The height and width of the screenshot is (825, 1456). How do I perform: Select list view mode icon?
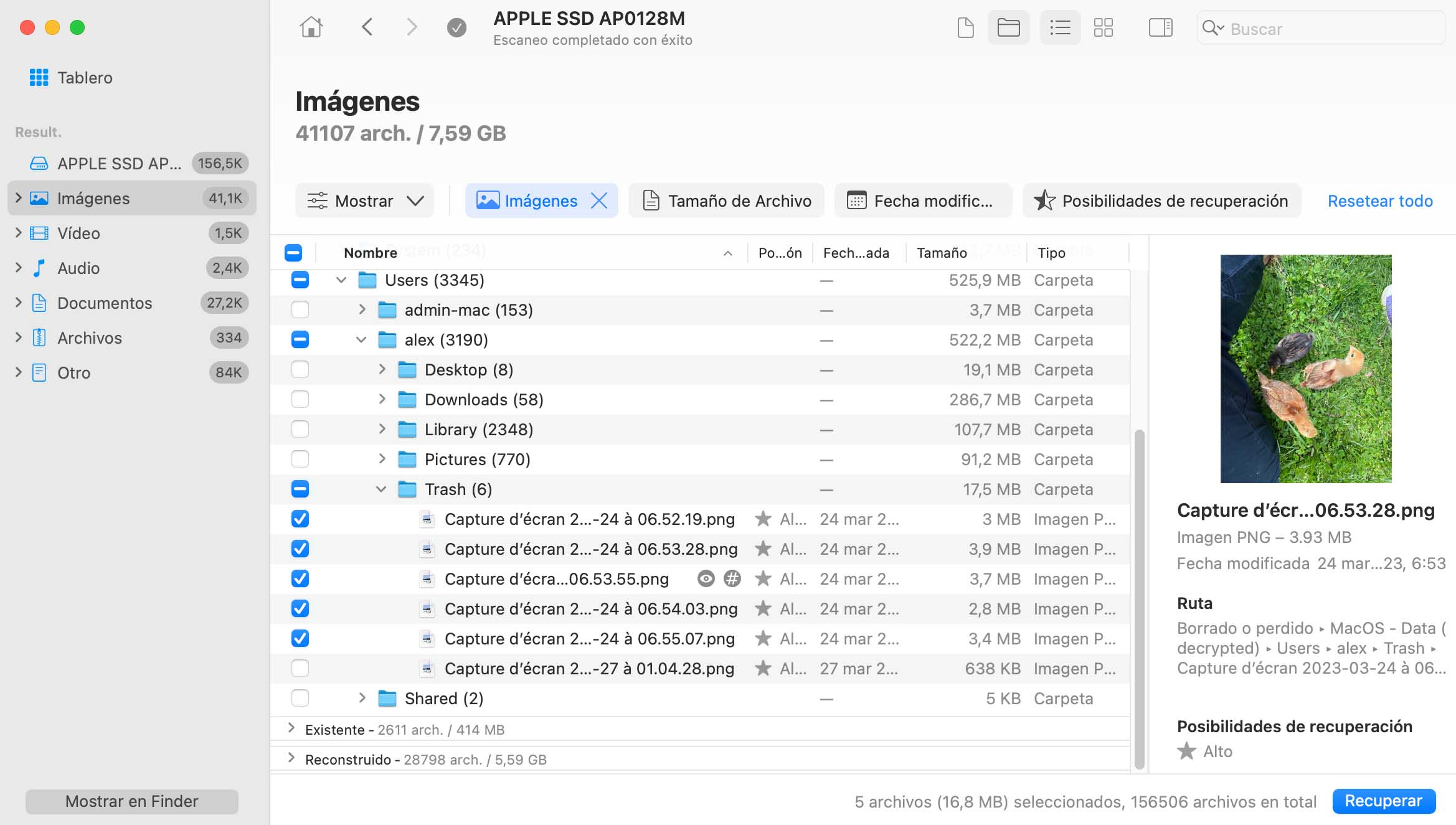pos(1060,27)
